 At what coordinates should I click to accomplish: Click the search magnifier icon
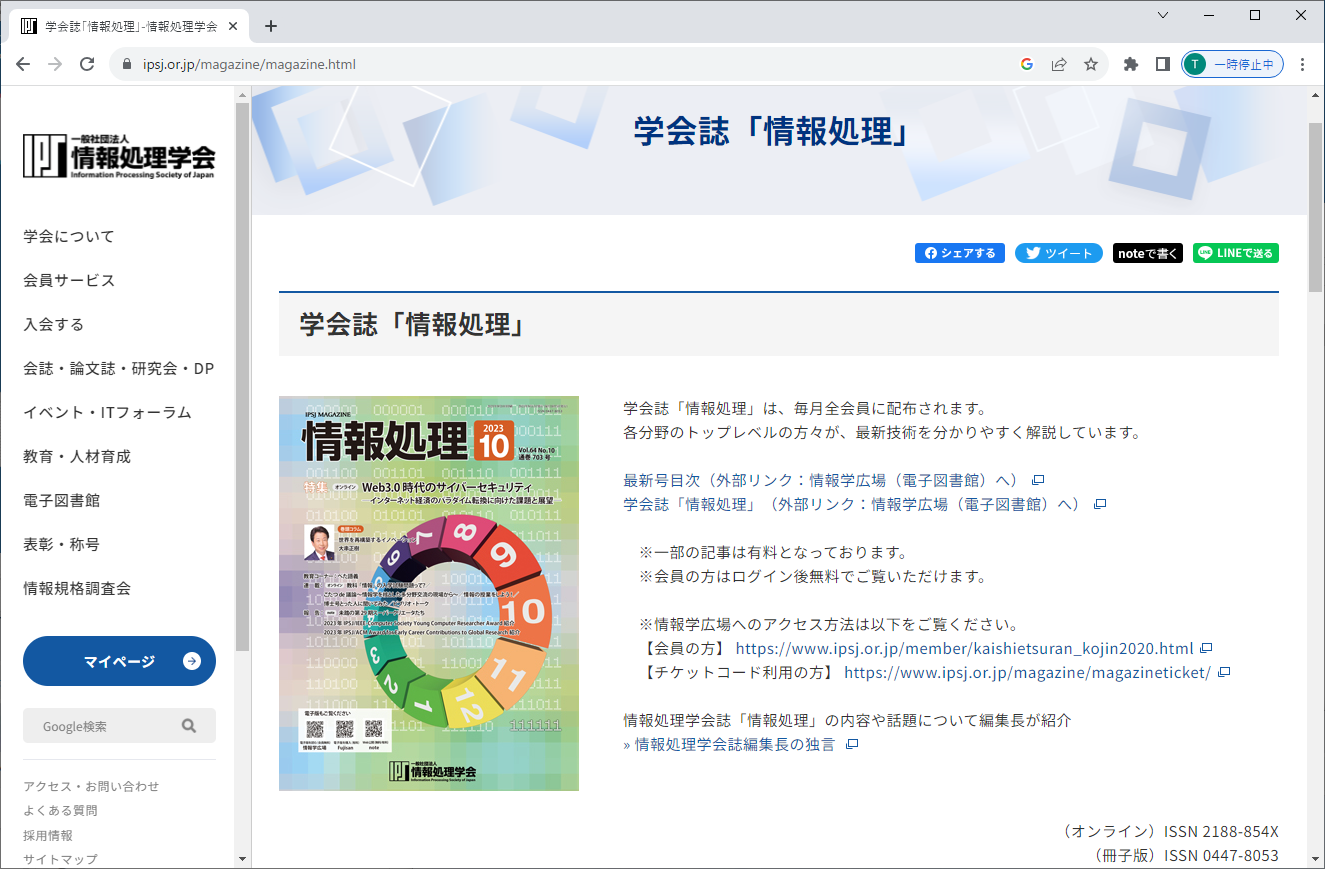click(x=189, y=726)
